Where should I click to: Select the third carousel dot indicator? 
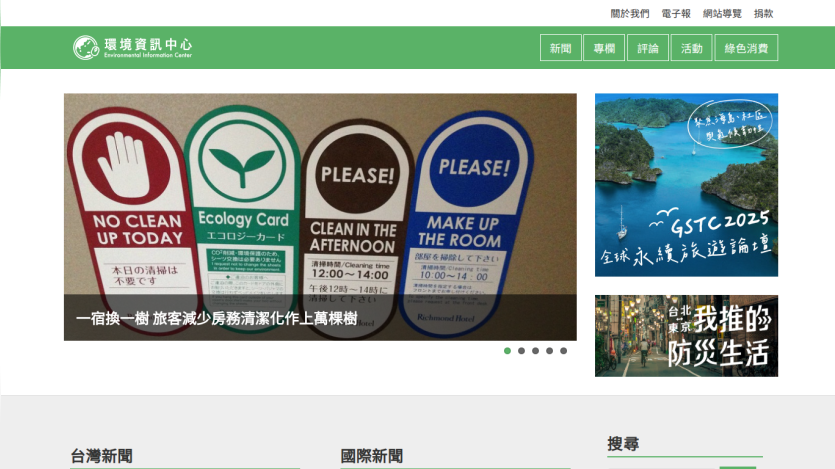[535, 351]
